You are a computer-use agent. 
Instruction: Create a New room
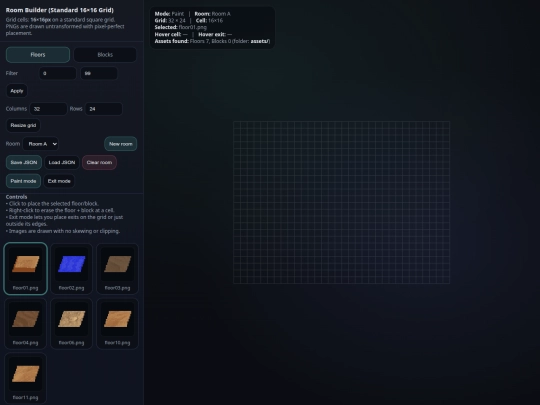(x=121, y=144)
